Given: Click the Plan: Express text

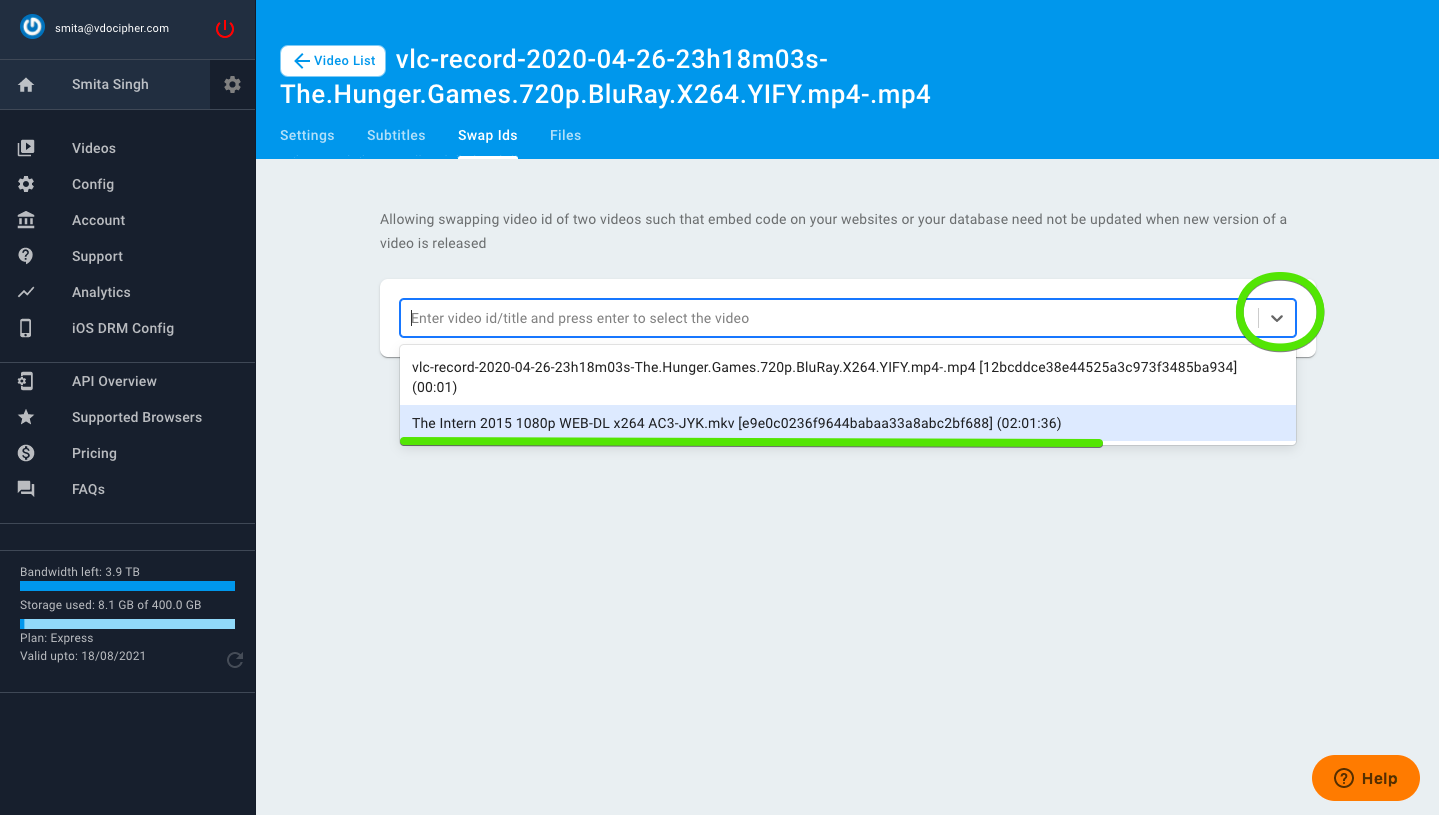Looking at the screenshot, I should pyautogui.click(x=57, y=638).
